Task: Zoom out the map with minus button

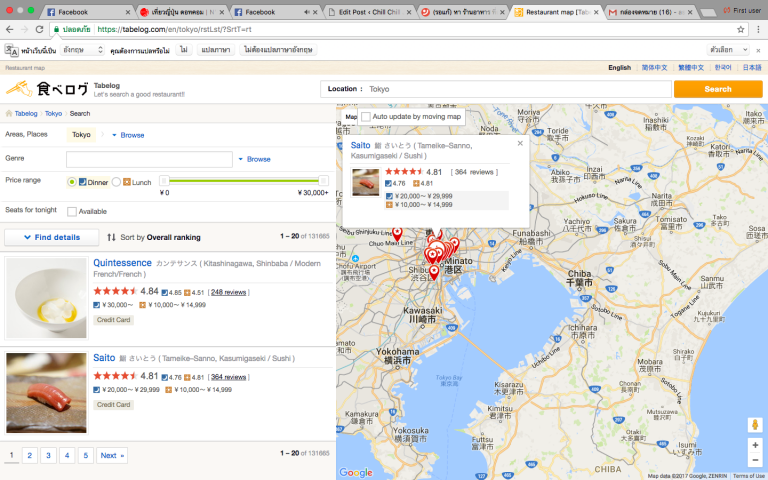Action: [755, 461]
